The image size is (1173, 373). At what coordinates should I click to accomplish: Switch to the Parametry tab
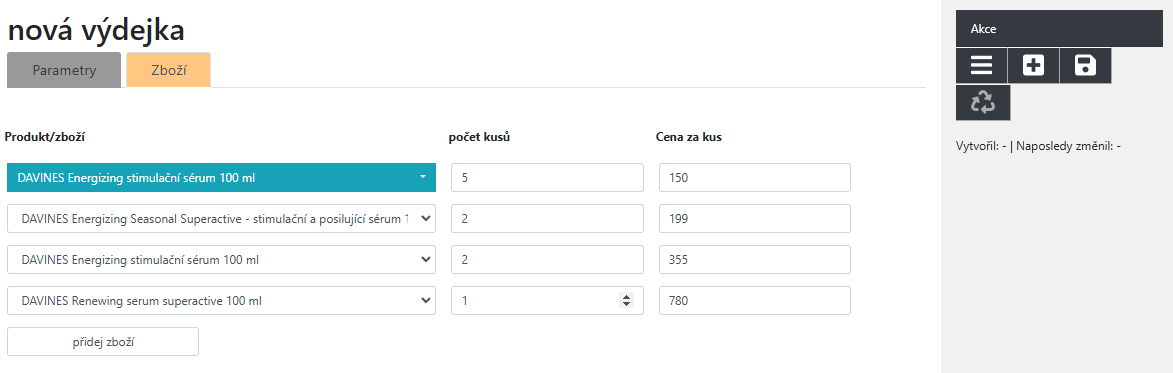pyautogui.click(x=64, y=70)
